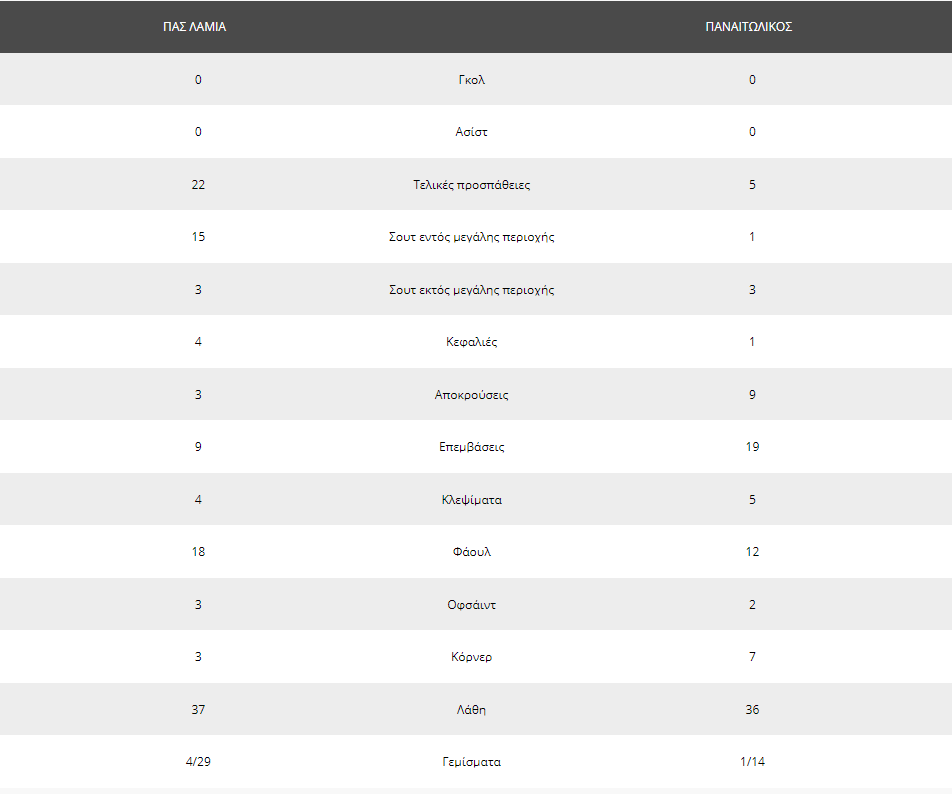Select the 4/29 crosses value

pos(199,762)
